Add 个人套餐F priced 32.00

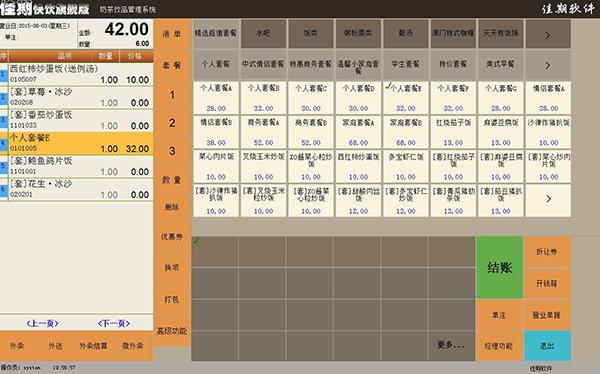pyautogui.click(x=453, y=98)
